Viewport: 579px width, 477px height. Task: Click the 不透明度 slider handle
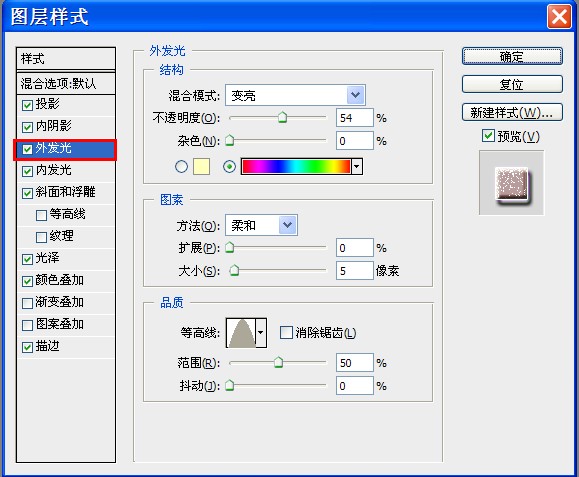pos(282,117)
